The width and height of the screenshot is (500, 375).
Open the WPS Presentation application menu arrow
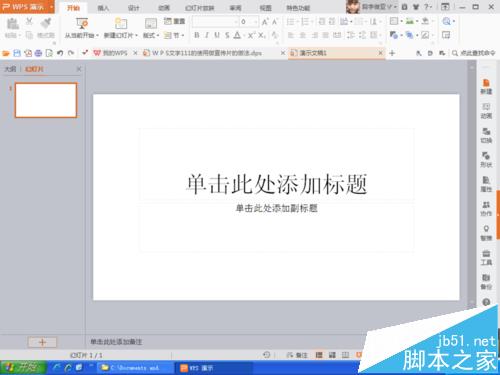click(x=52, y=7)
